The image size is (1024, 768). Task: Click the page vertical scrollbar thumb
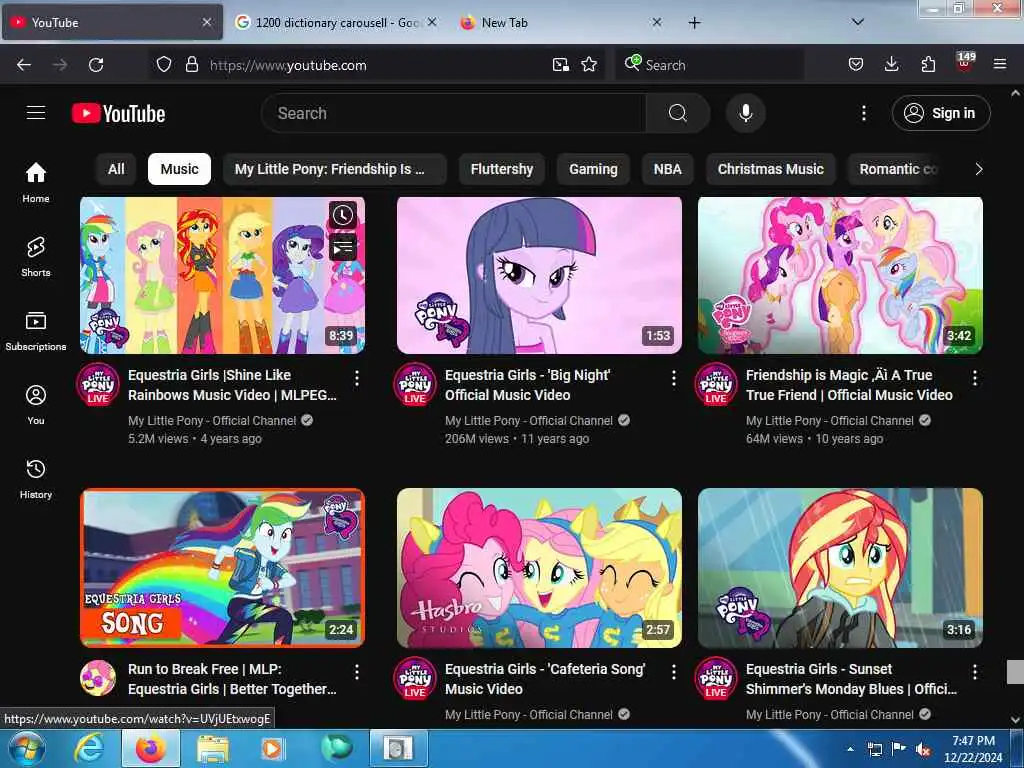[x=1016, y=671]
